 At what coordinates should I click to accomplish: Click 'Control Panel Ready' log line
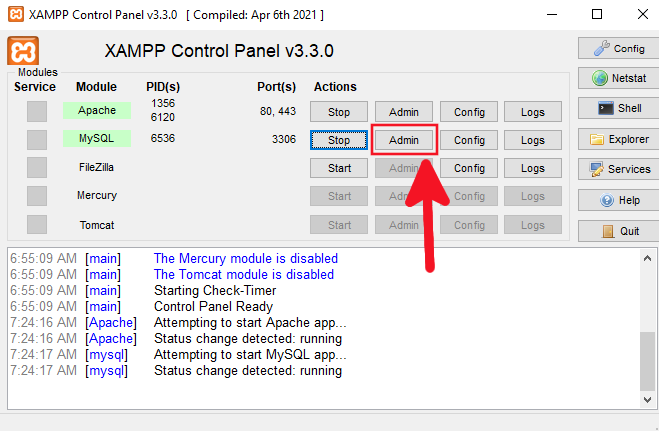tap(214, 306)
